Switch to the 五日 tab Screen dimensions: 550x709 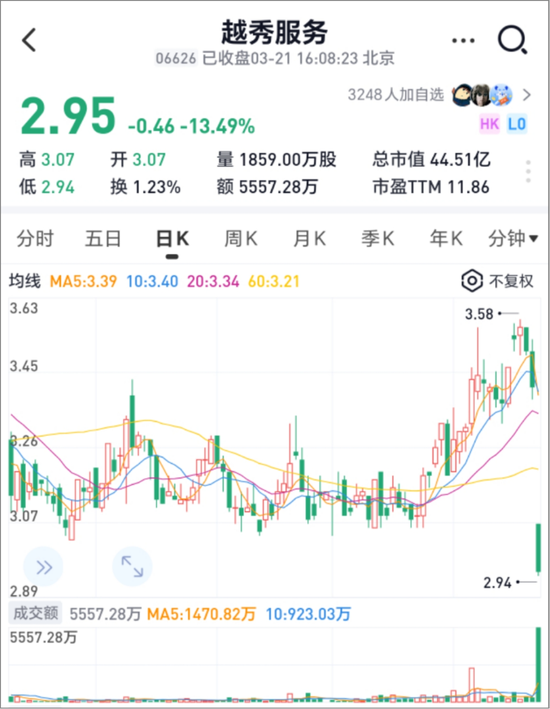tap(103, 239)
